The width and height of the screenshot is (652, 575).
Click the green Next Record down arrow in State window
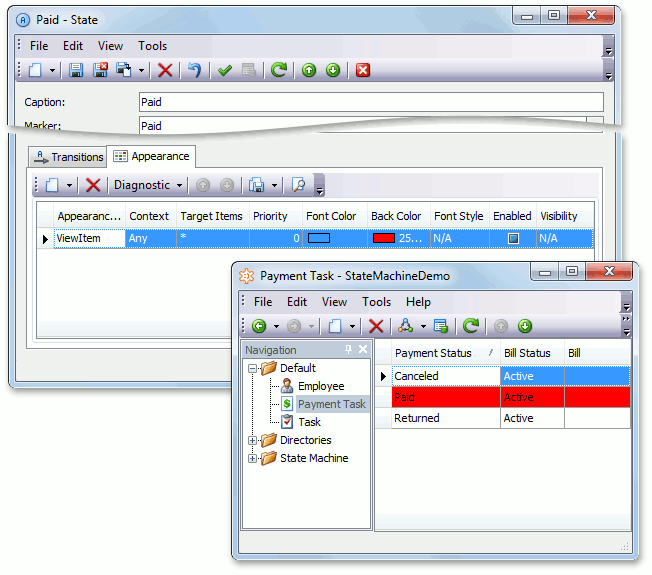click(x=333, y=70)
